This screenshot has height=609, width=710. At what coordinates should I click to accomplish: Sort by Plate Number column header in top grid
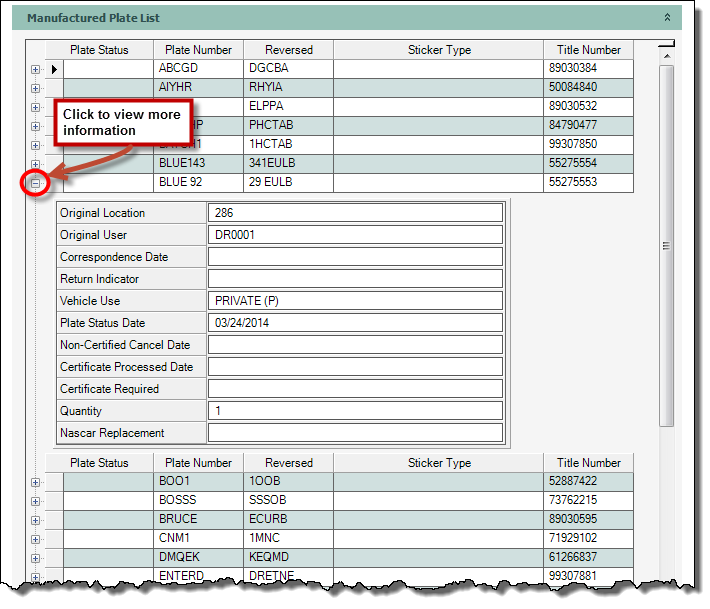coord(198,50)
